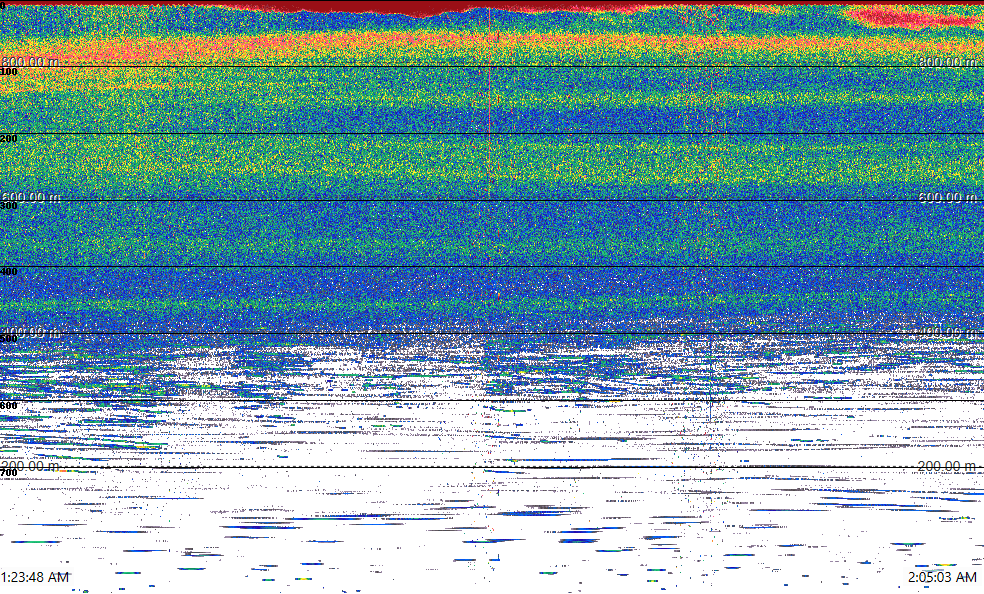Click the left-edge 400.00 m range label

coord(31,332)
